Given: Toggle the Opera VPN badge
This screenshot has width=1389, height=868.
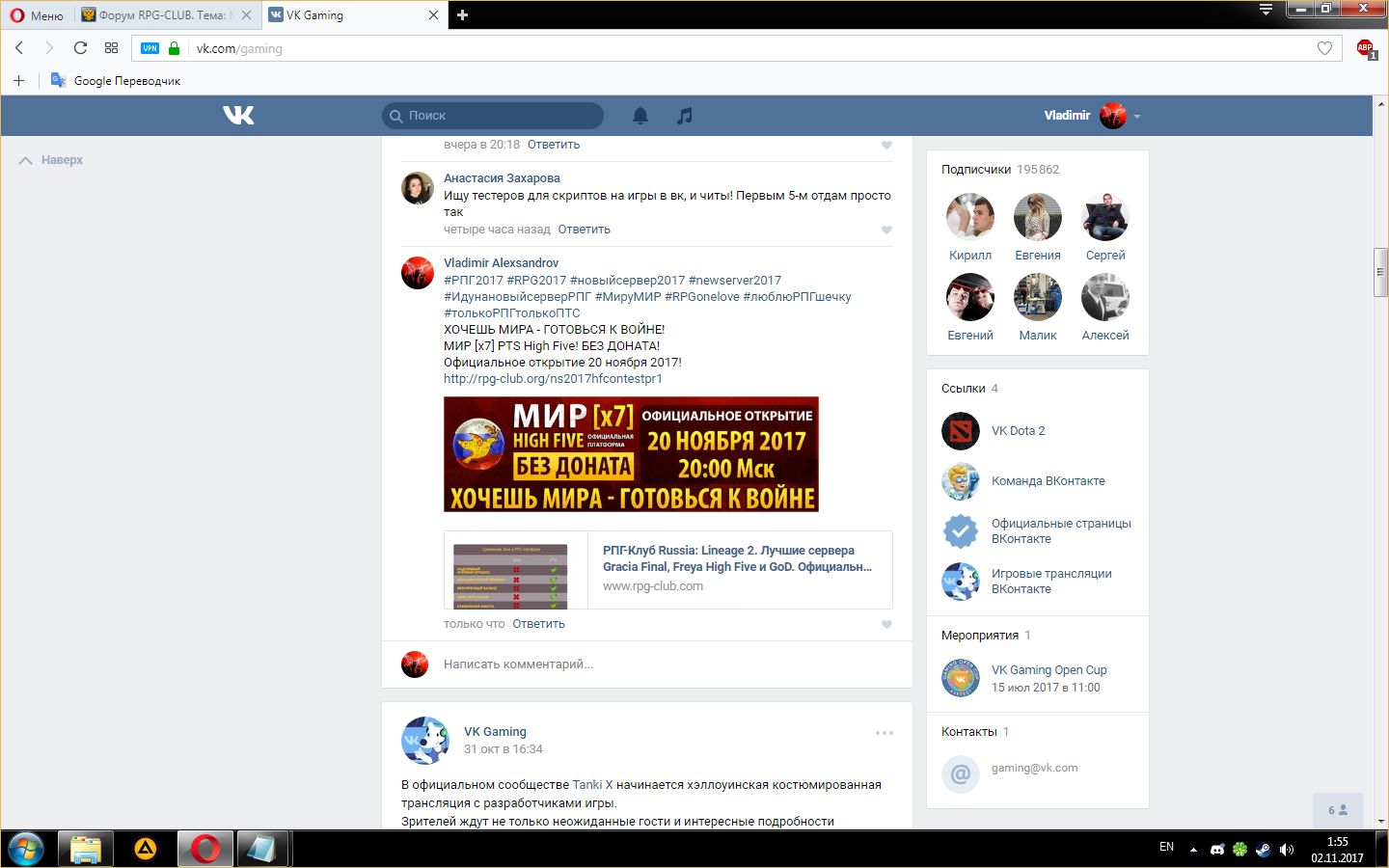Looking at the screenshot, I should pyautogui.click(x=150, y=48).
